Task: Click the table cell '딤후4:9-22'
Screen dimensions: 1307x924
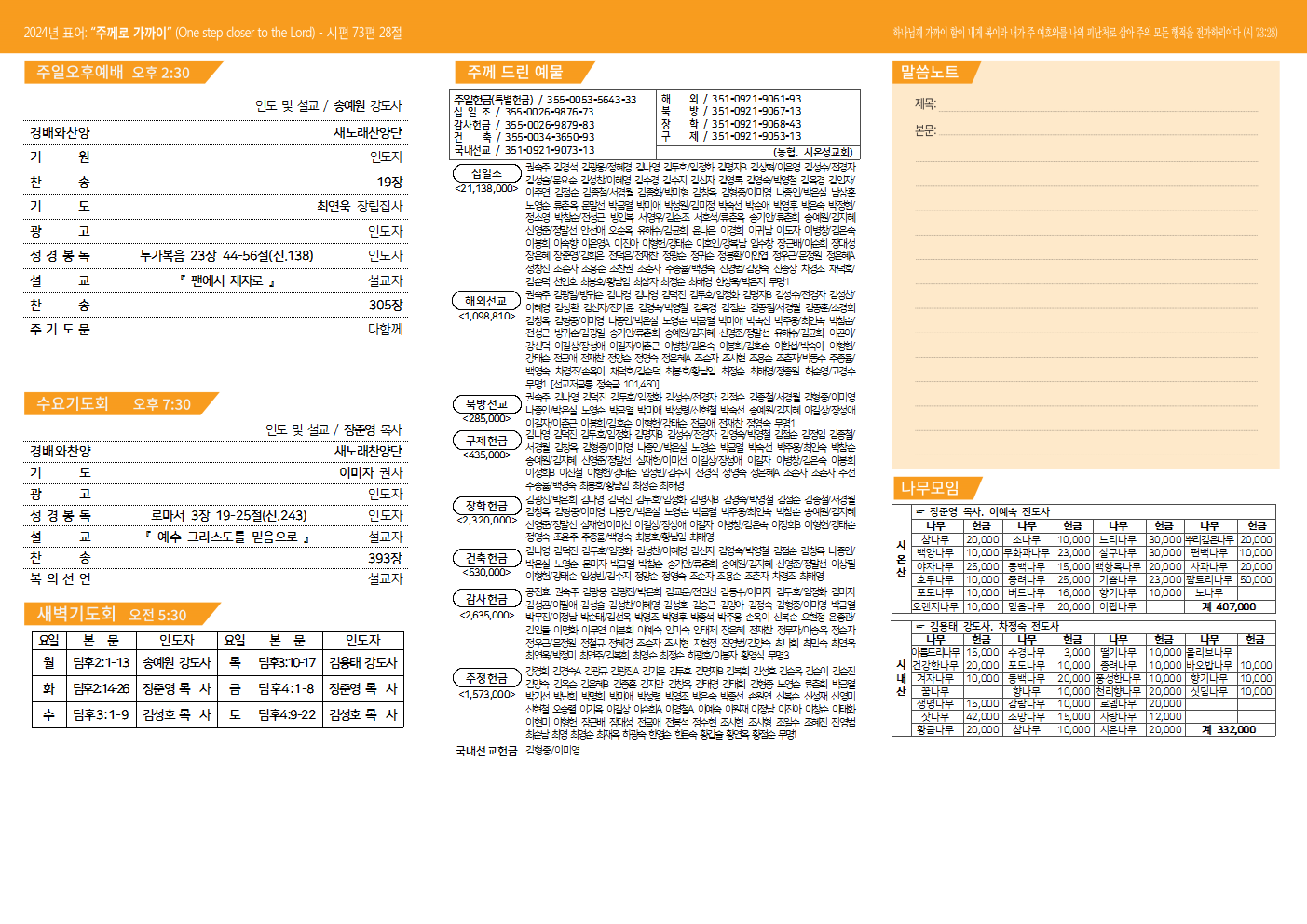Action: point(287,714)
